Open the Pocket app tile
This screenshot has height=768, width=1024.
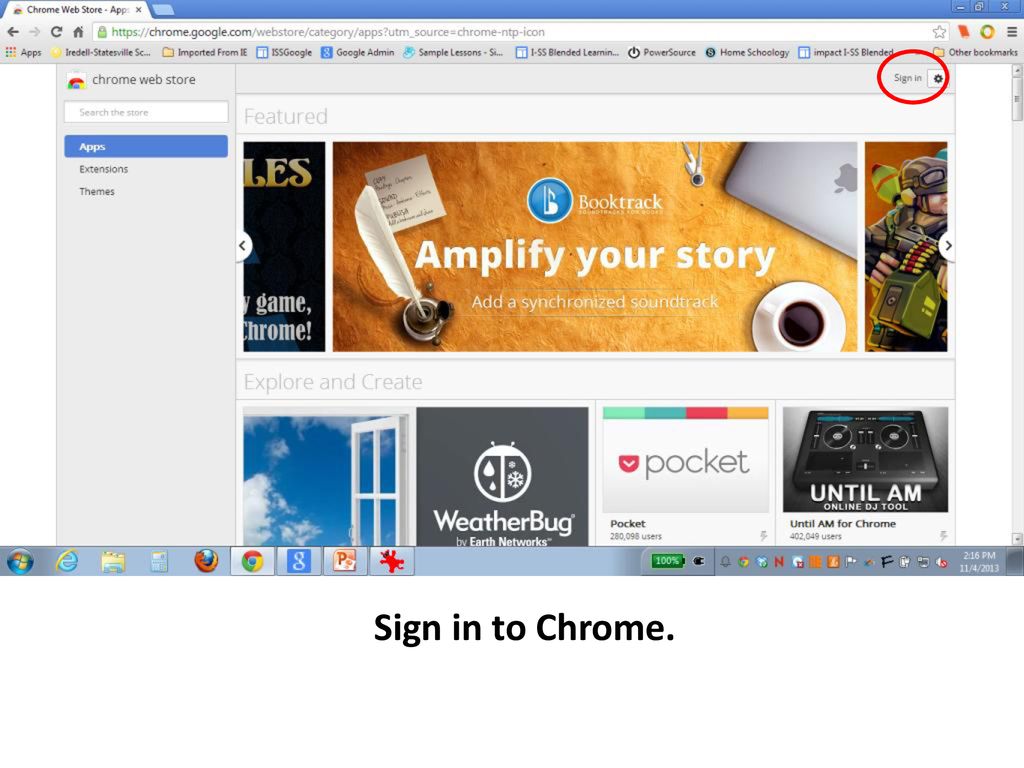[685, 475]
